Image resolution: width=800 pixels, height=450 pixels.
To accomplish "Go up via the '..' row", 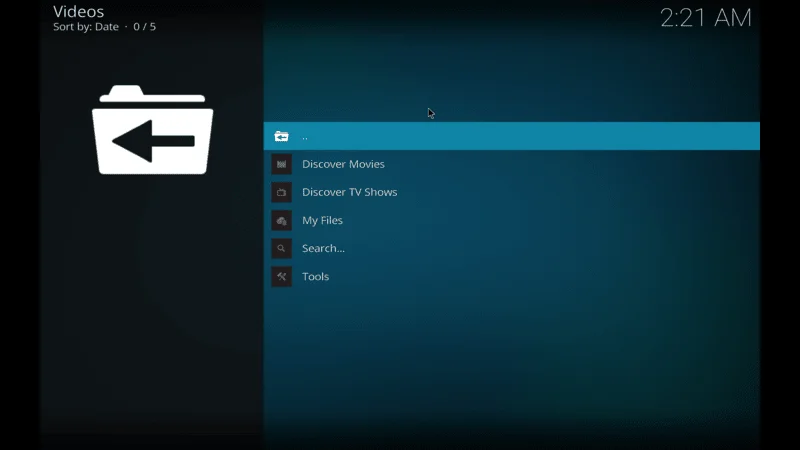I will [x=512, y=136].
